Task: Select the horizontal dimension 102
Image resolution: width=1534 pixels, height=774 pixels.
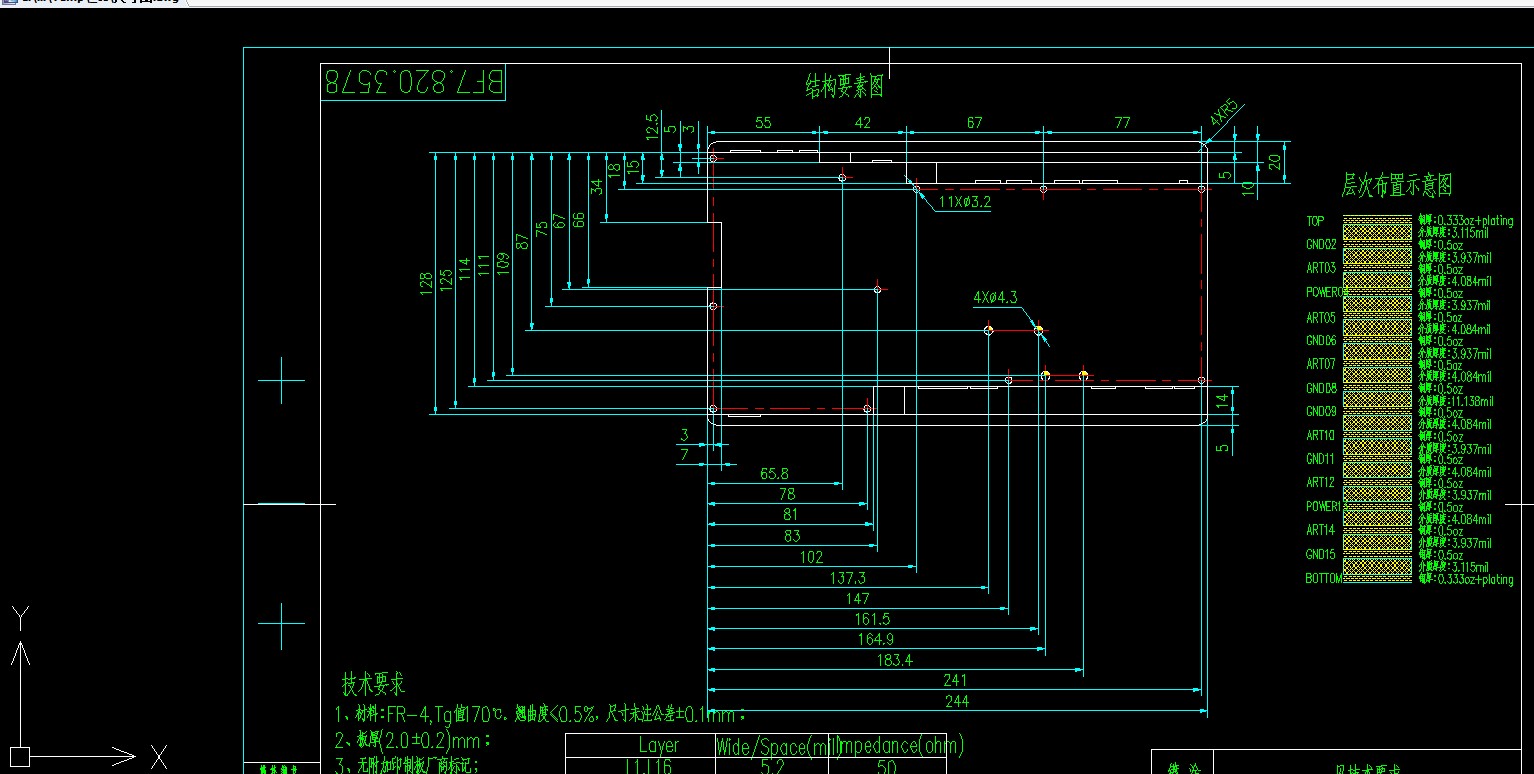Action: (812, 557)
